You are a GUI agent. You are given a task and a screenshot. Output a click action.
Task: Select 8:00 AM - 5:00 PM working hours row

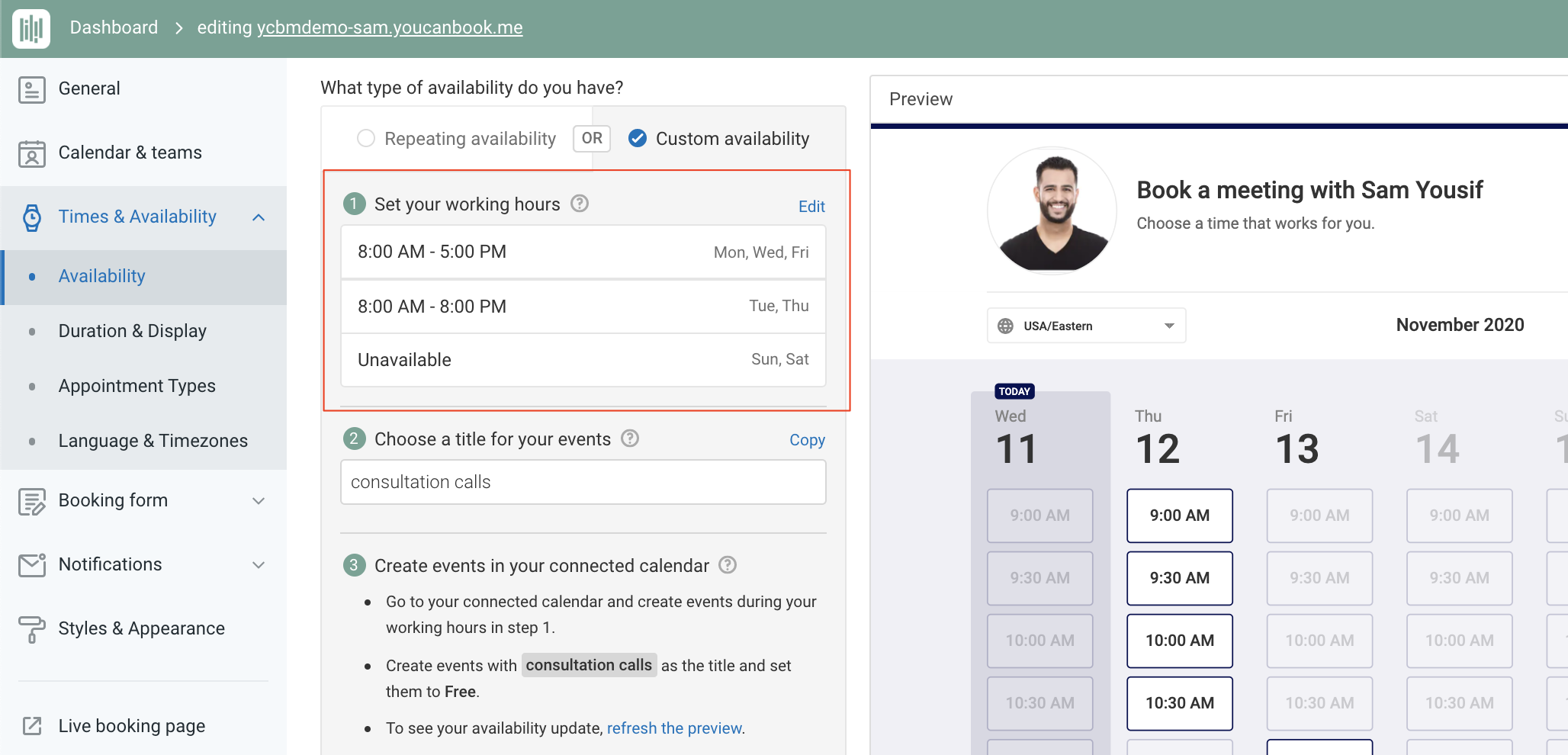pos(583,252)
